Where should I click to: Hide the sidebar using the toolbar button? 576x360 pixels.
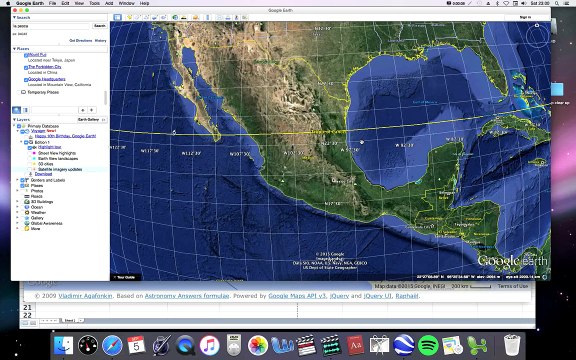point(117,17)
